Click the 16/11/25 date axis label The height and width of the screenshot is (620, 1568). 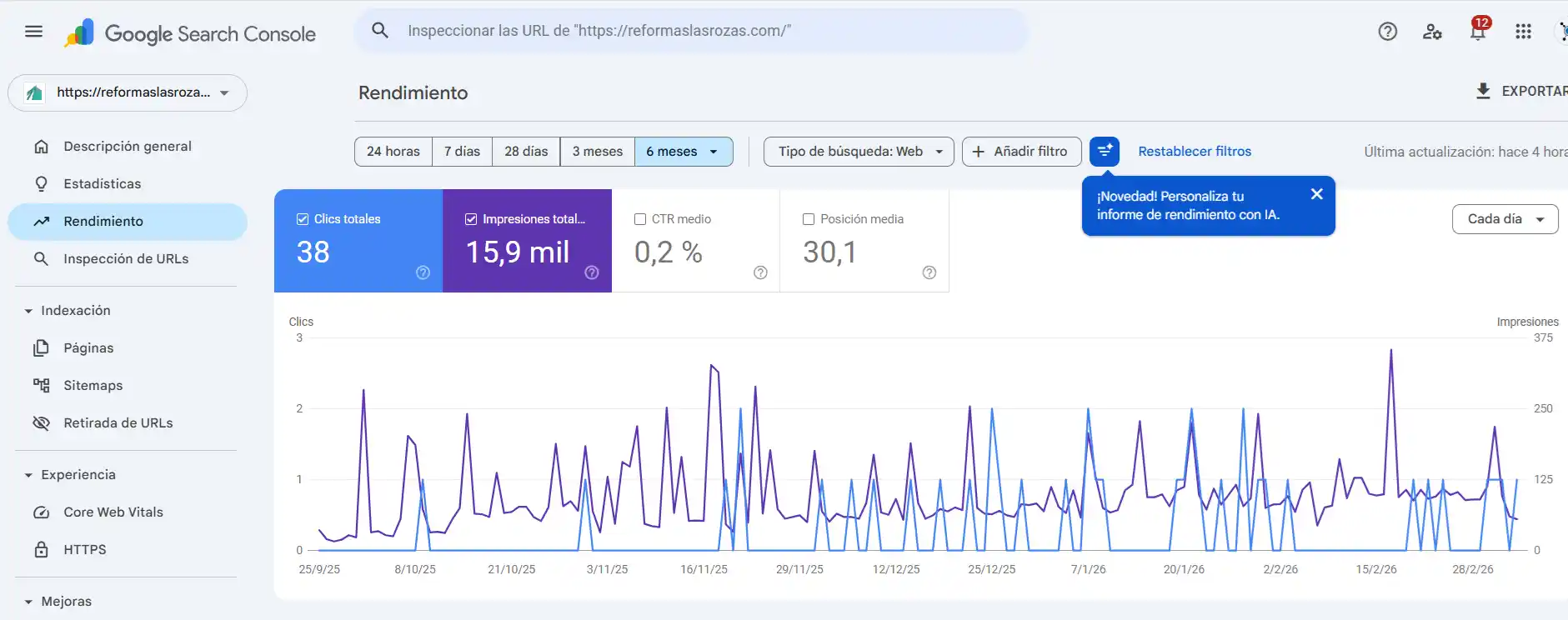(704, 569)
